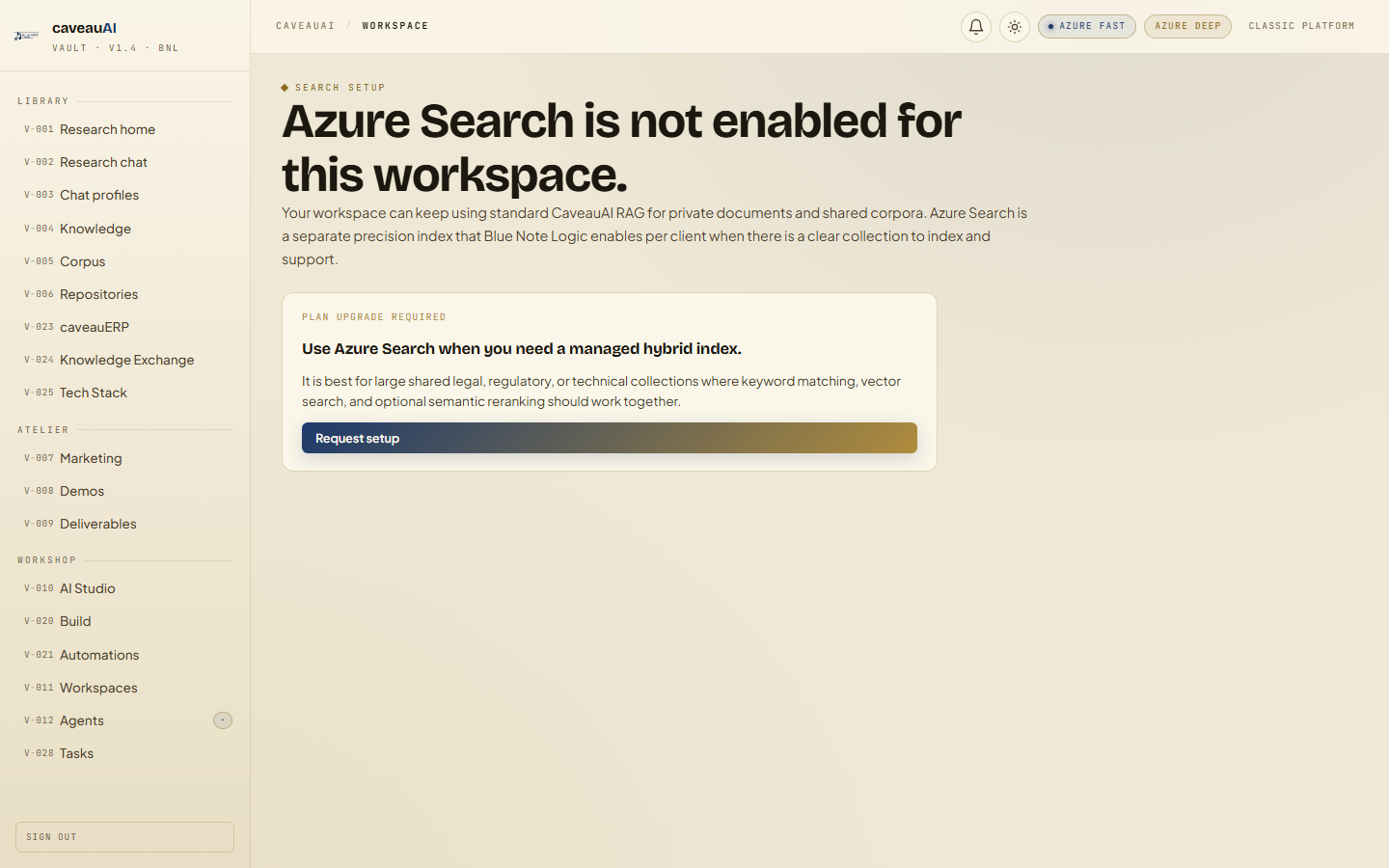
Task: Open the notifications bell
Action: coord(976,27)
